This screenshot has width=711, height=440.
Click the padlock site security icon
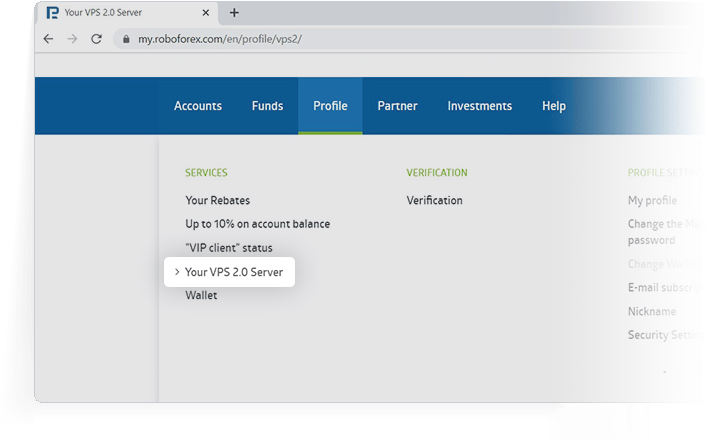point(126,39)
